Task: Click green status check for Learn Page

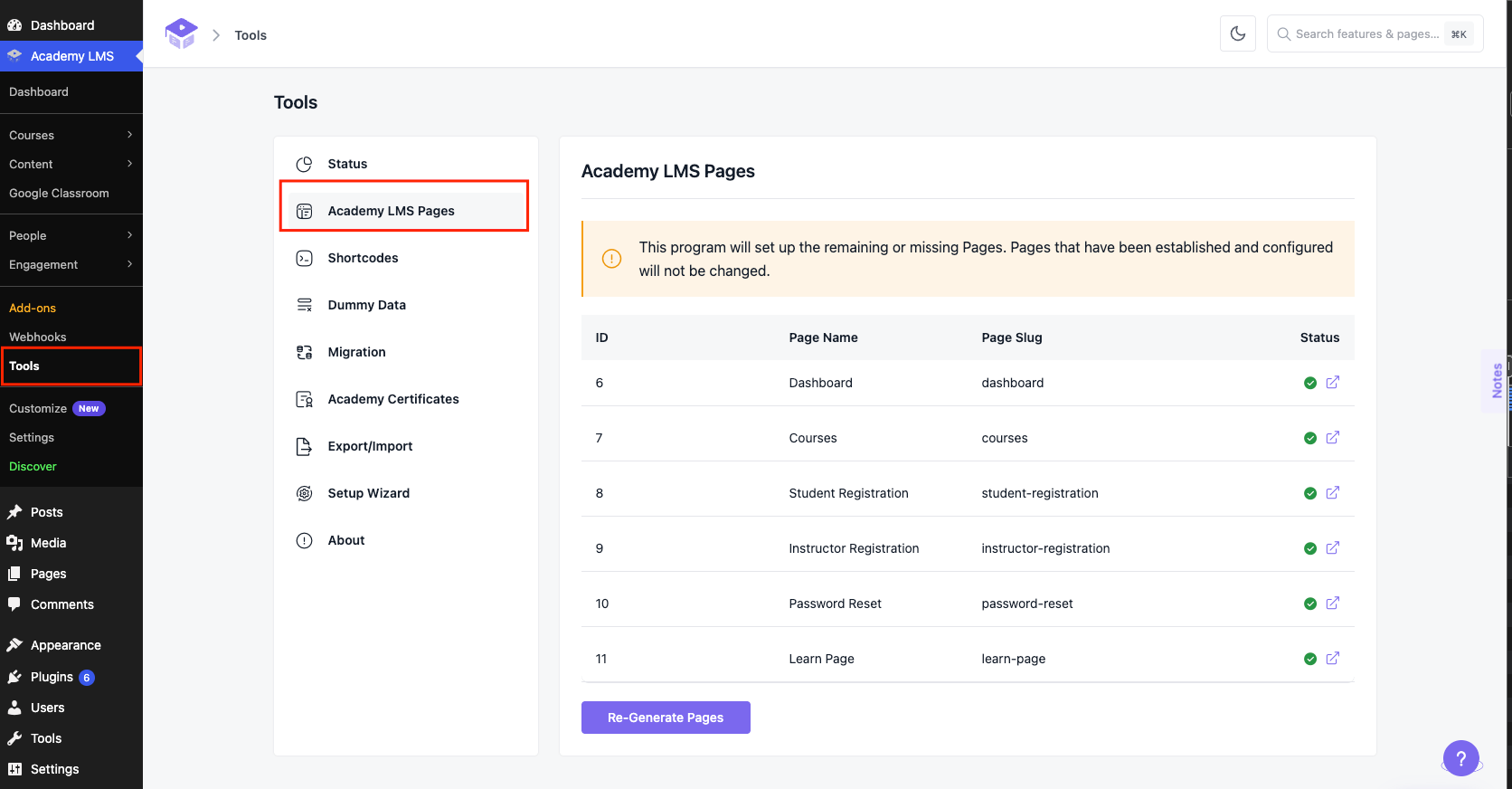Action: [1310, 660]
